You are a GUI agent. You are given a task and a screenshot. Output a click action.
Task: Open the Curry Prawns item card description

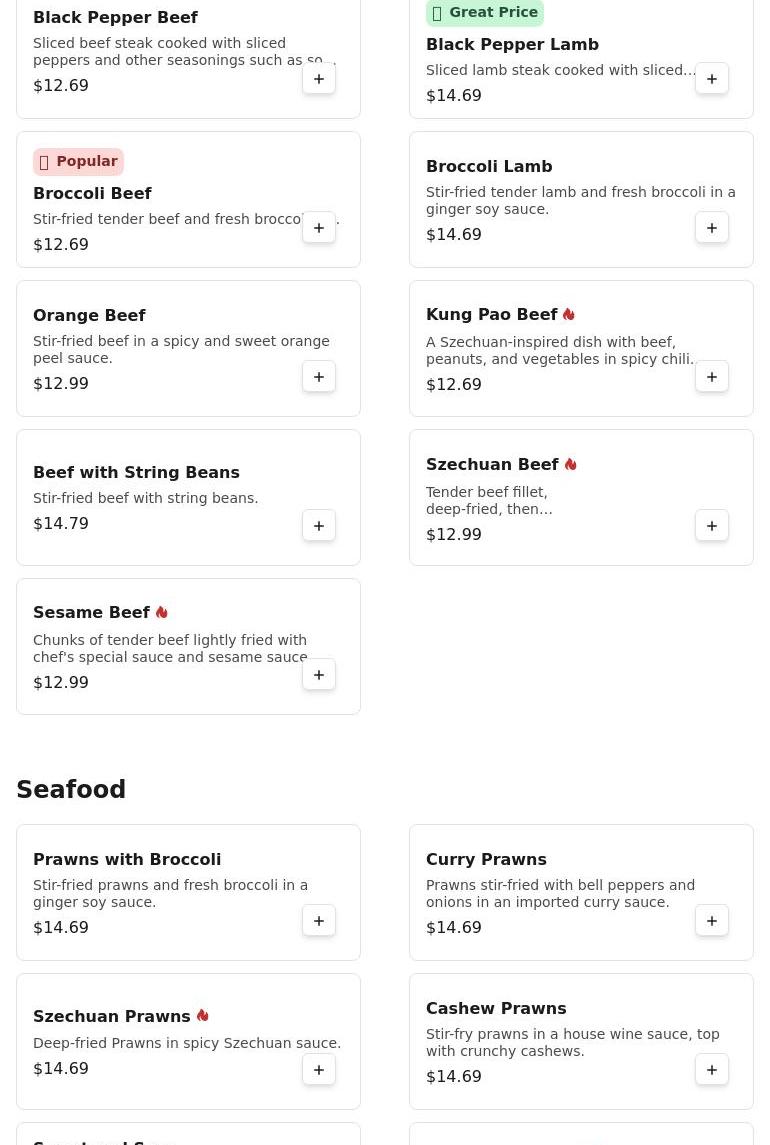point(560,894)
